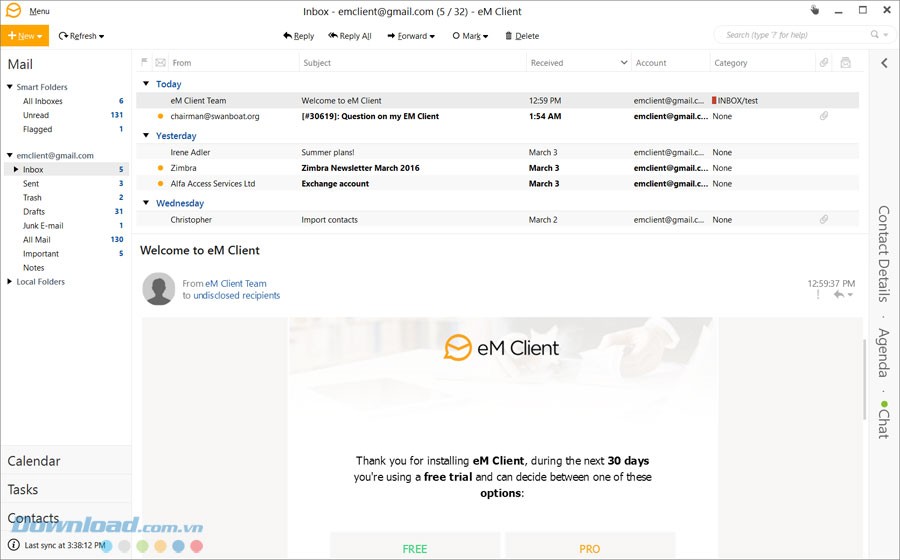This screenshot has height=560, width=900.
Task: Click the eM Client logo icon
Action: click(13, 10)
